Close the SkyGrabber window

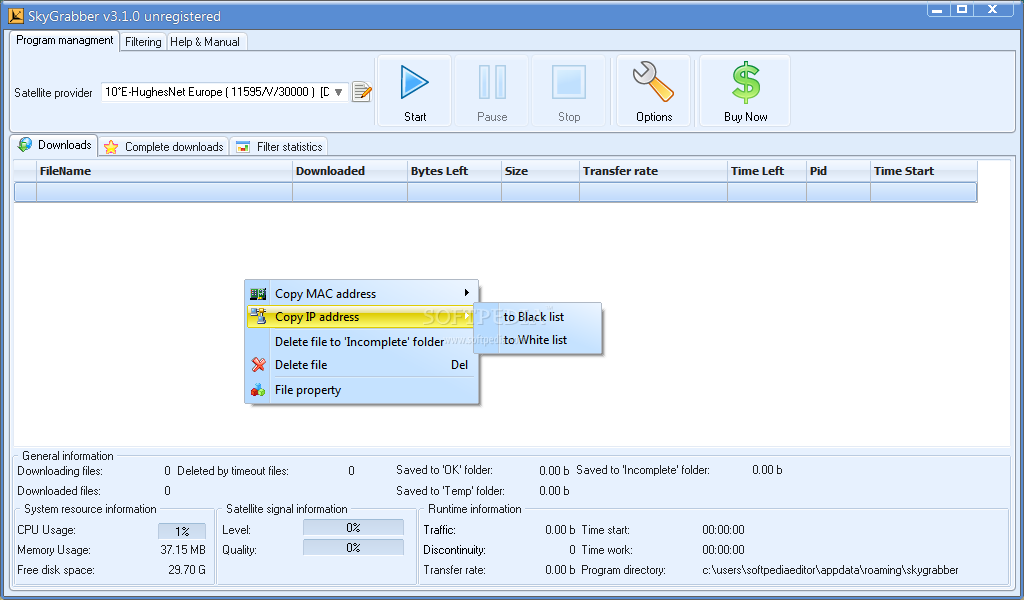[995, 9]
